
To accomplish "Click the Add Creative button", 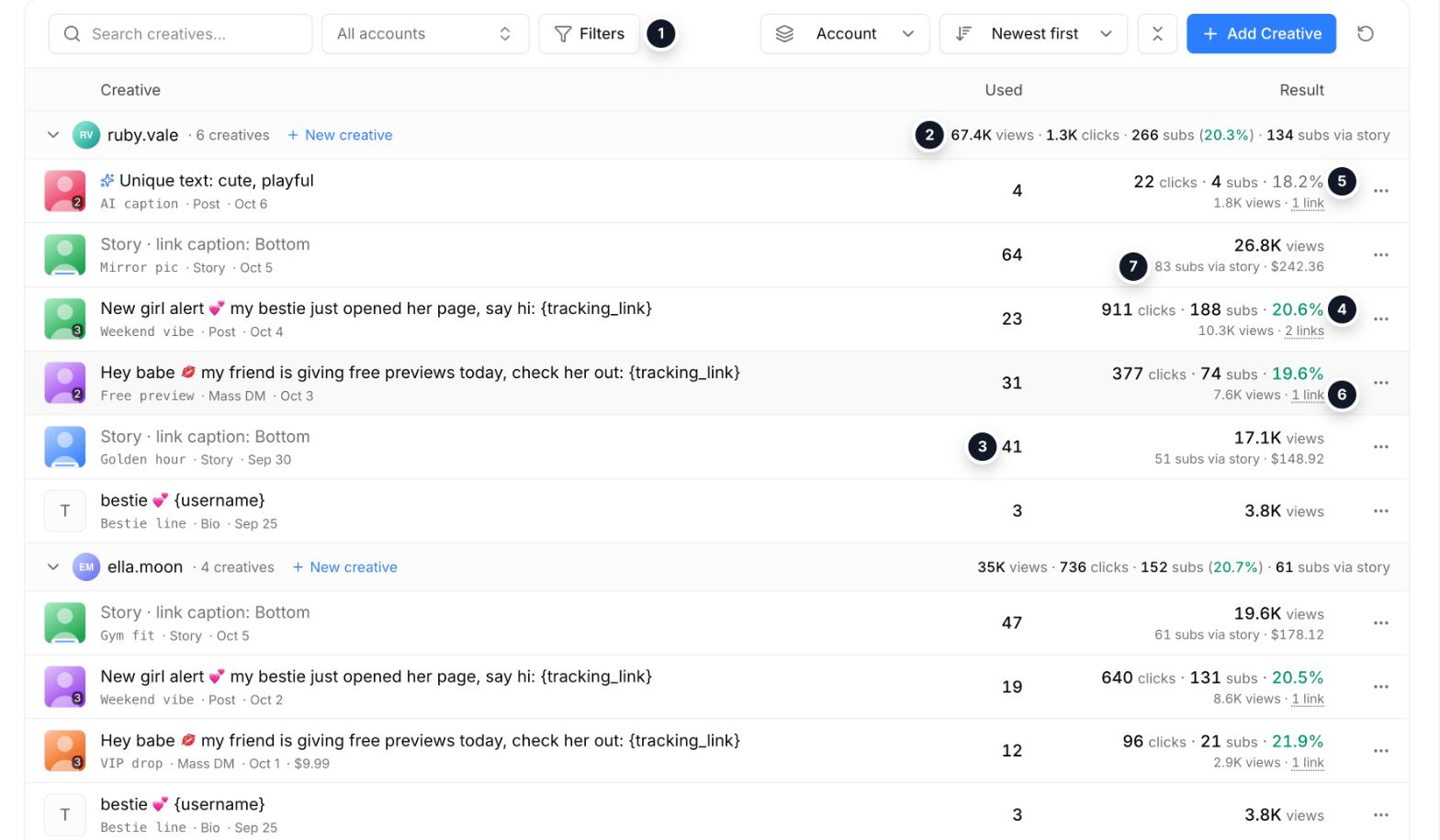I will coord(1261,34).
